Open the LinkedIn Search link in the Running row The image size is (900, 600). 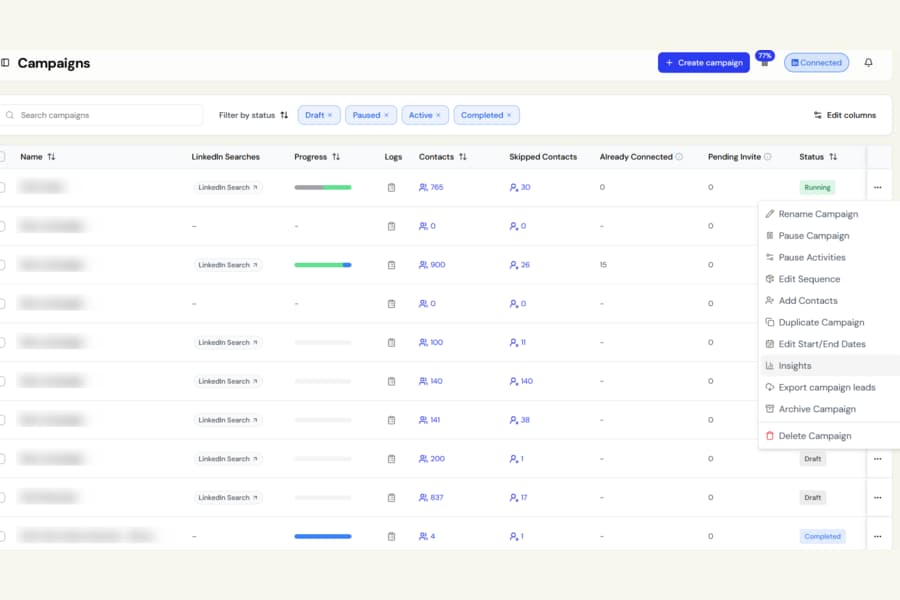pos(227,187)
